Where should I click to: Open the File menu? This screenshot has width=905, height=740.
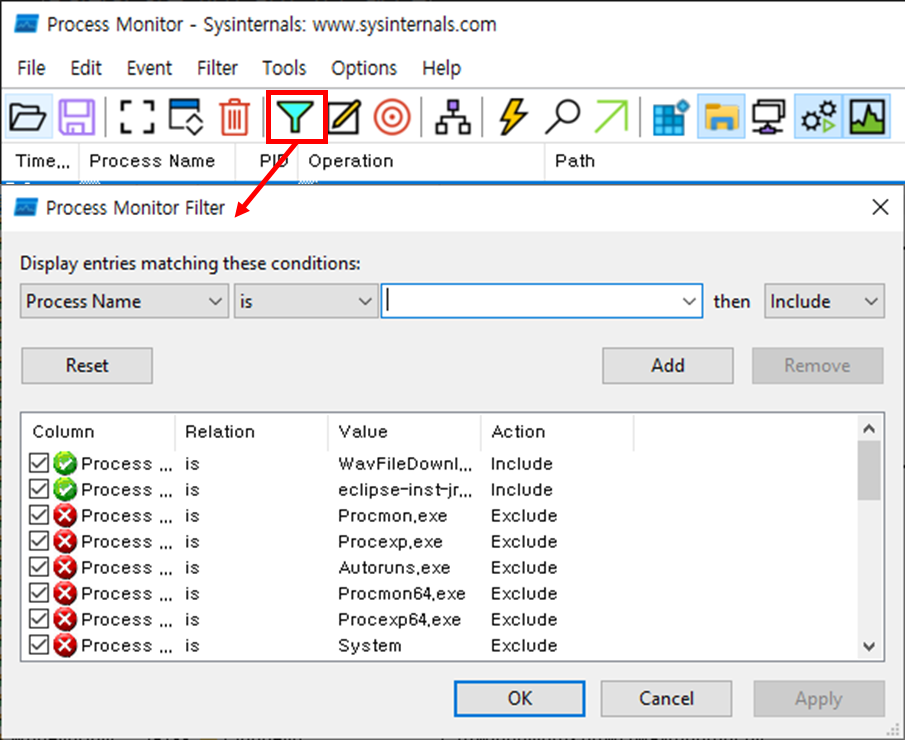[31, 68]
